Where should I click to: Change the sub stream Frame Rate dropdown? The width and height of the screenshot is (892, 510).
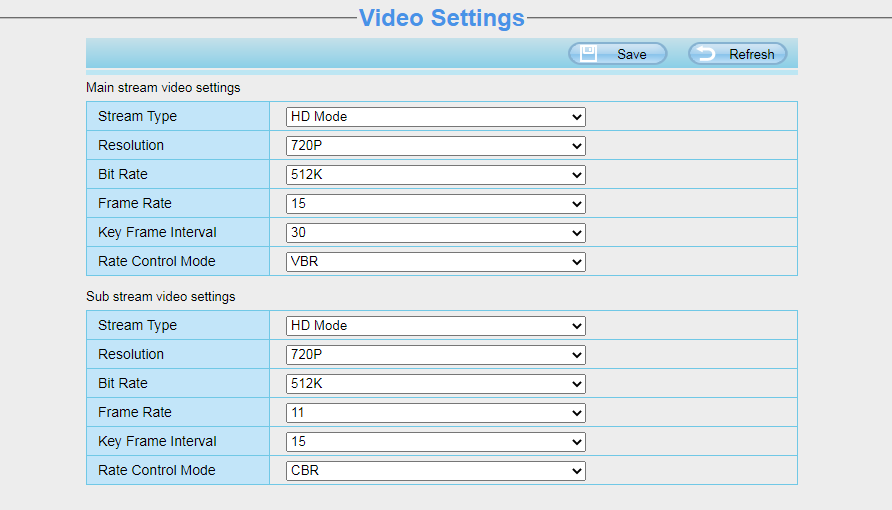(x=435, y=413)
